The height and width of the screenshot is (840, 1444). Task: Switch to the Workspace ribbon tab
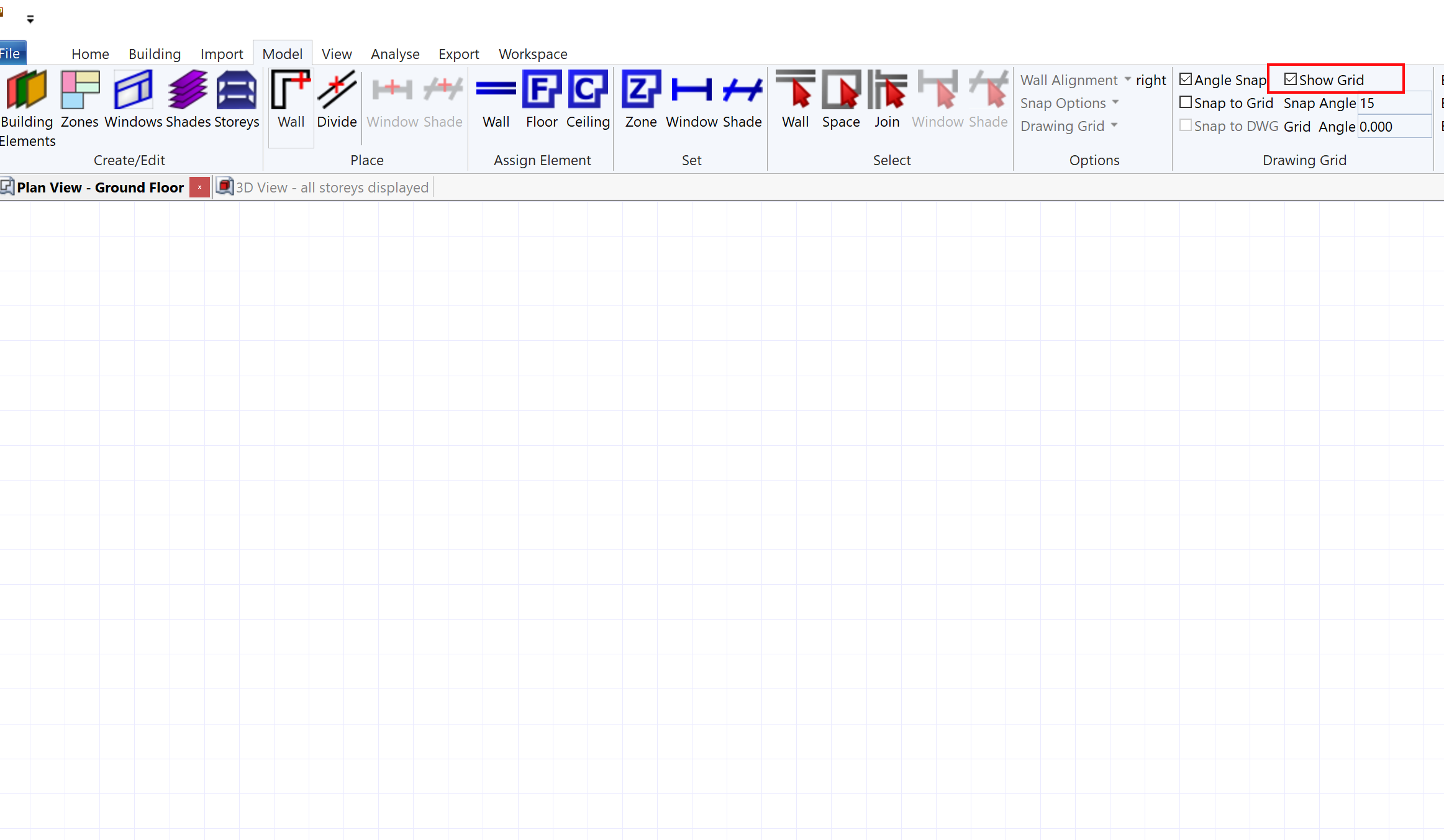click(533, 54)
